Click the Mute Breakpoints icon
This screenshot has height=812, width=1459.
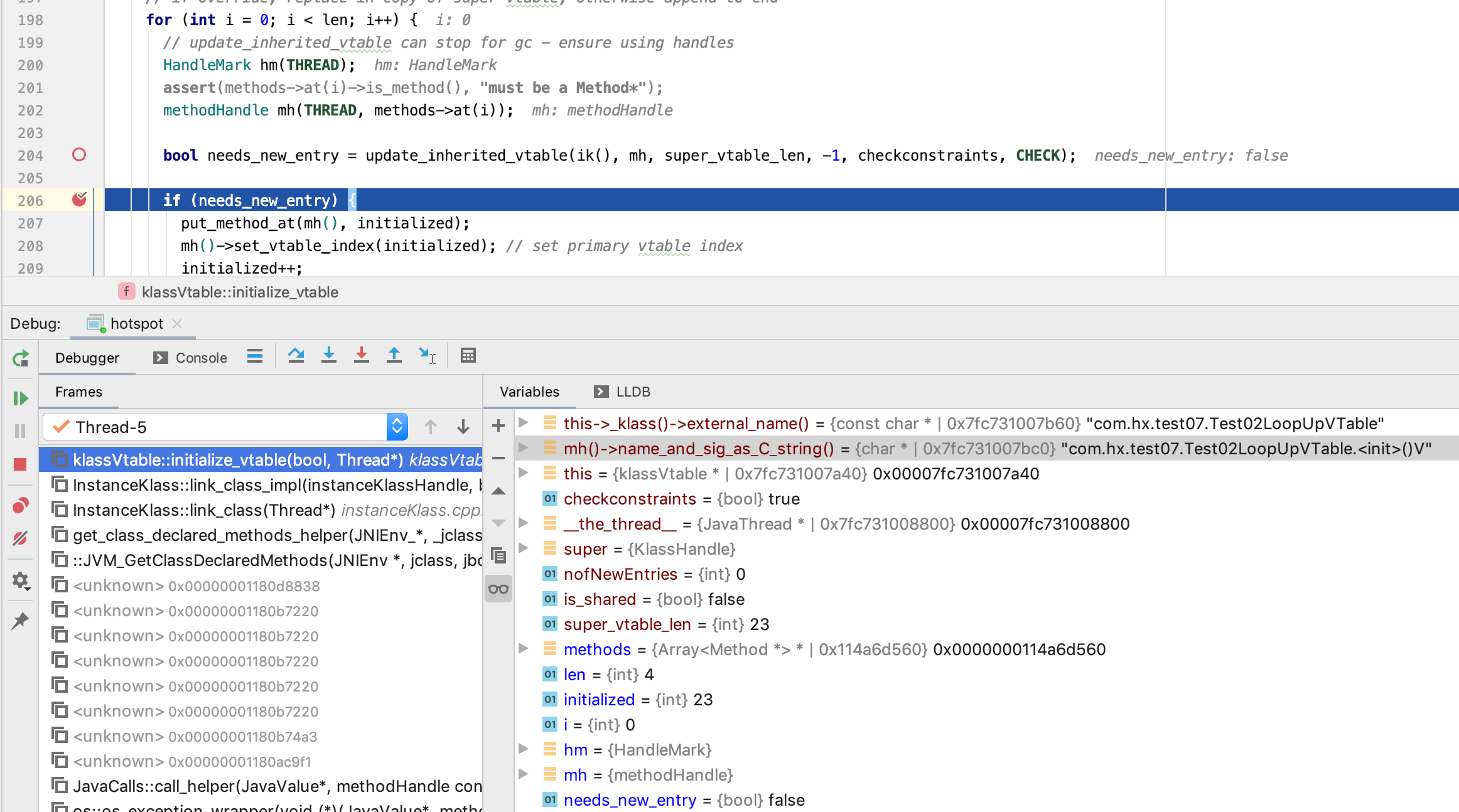tap(20, 538)
